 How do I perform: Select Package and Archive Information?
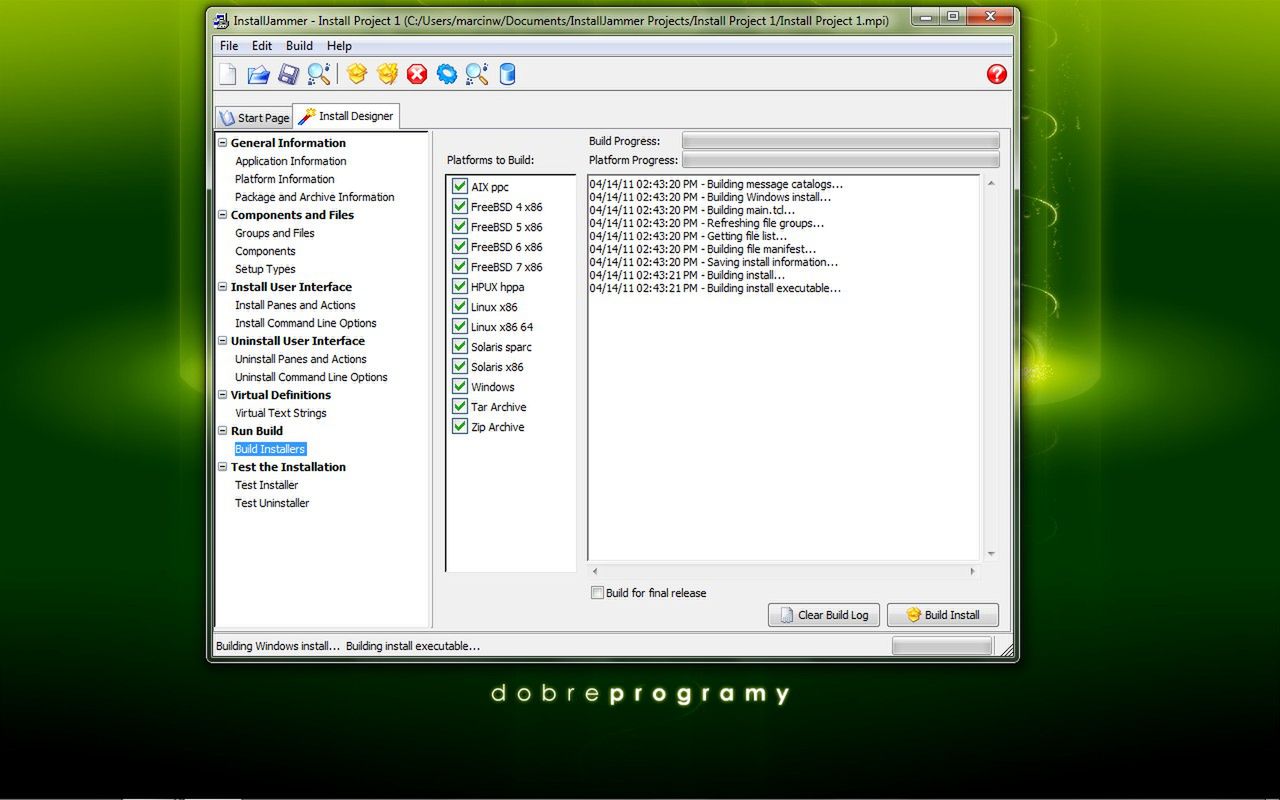coord(314,197)
